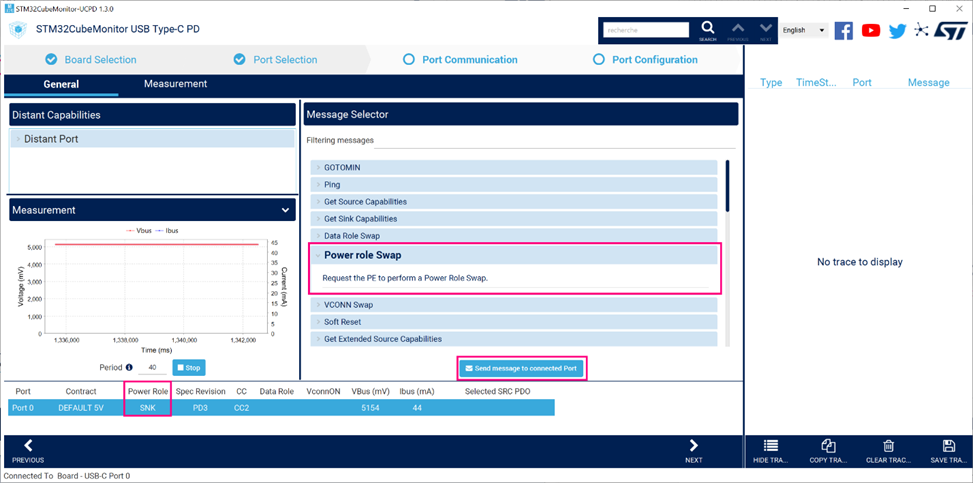Stop the measurement with Stop button
The height and width of the screenshot is (483, 973).
(x=188, y=368)
